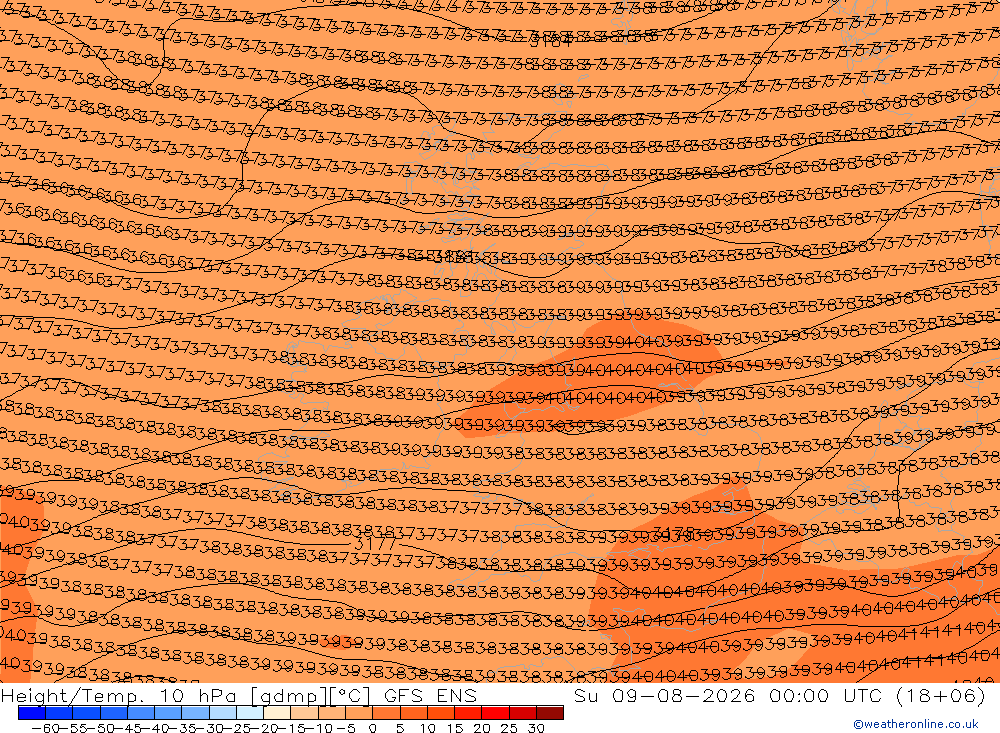This screenshot has width=1000, height=733.
Task: Select the cream -20 to -15 swatch
Action: point(277,713)
